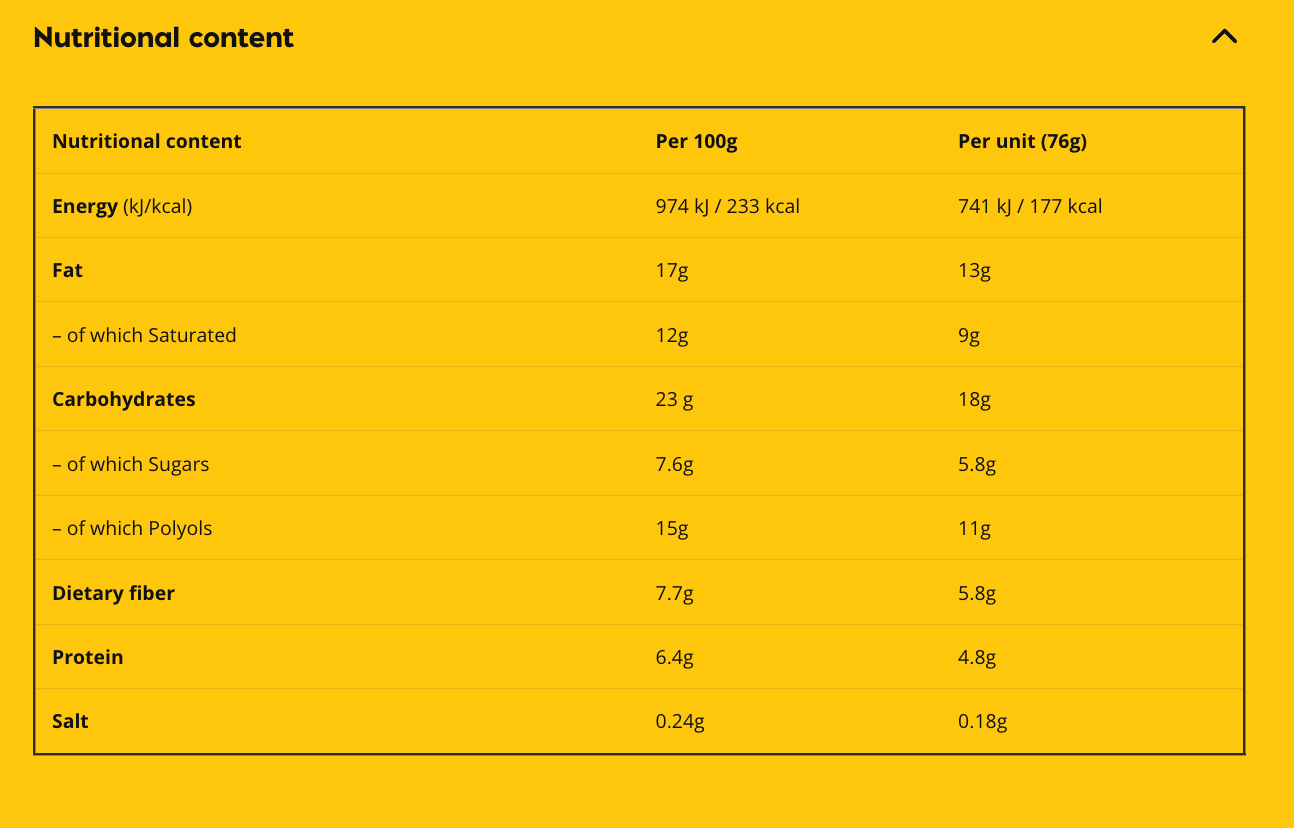Click the Per unit (76g) column header
Image resolution: width=1294 pixels, height=828 pixels.
[1022, 141]
